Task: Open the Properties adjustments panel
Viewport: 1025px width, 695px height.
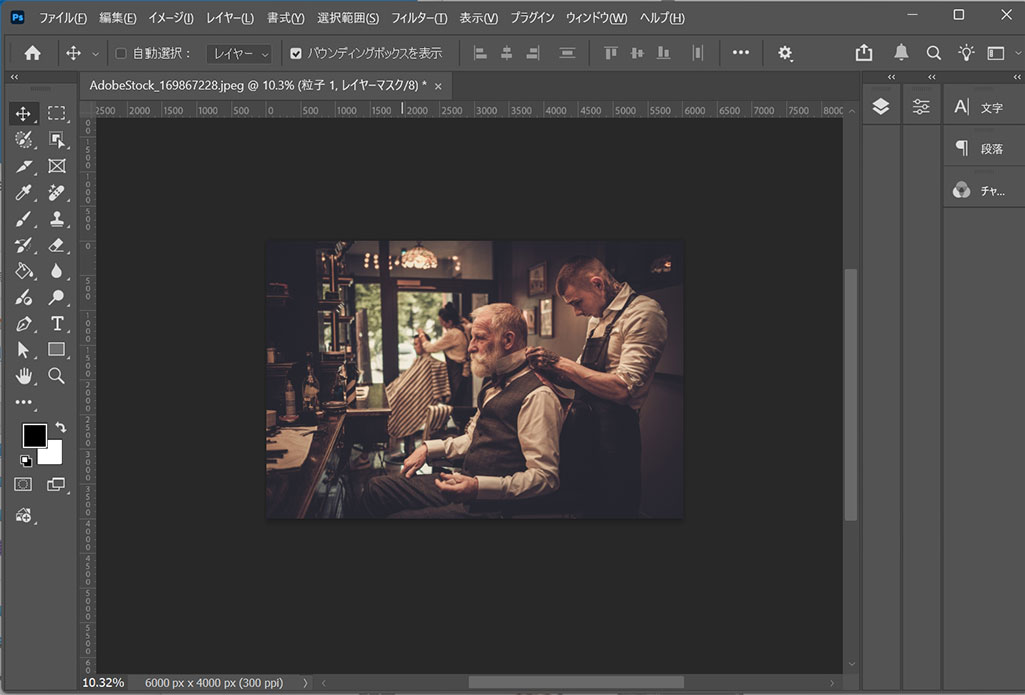Action: click(920, 105)
